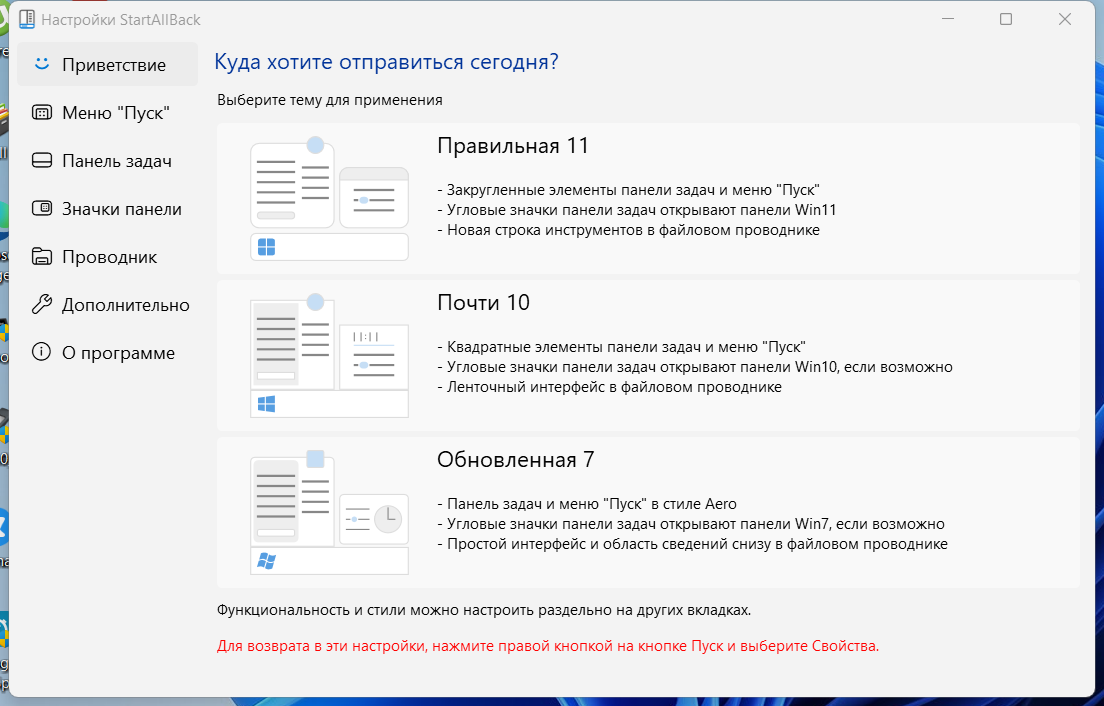Click the Правильная 11 heading
Image resolution: width=1104 pixels, height=706 pixels.
(513, 146)
